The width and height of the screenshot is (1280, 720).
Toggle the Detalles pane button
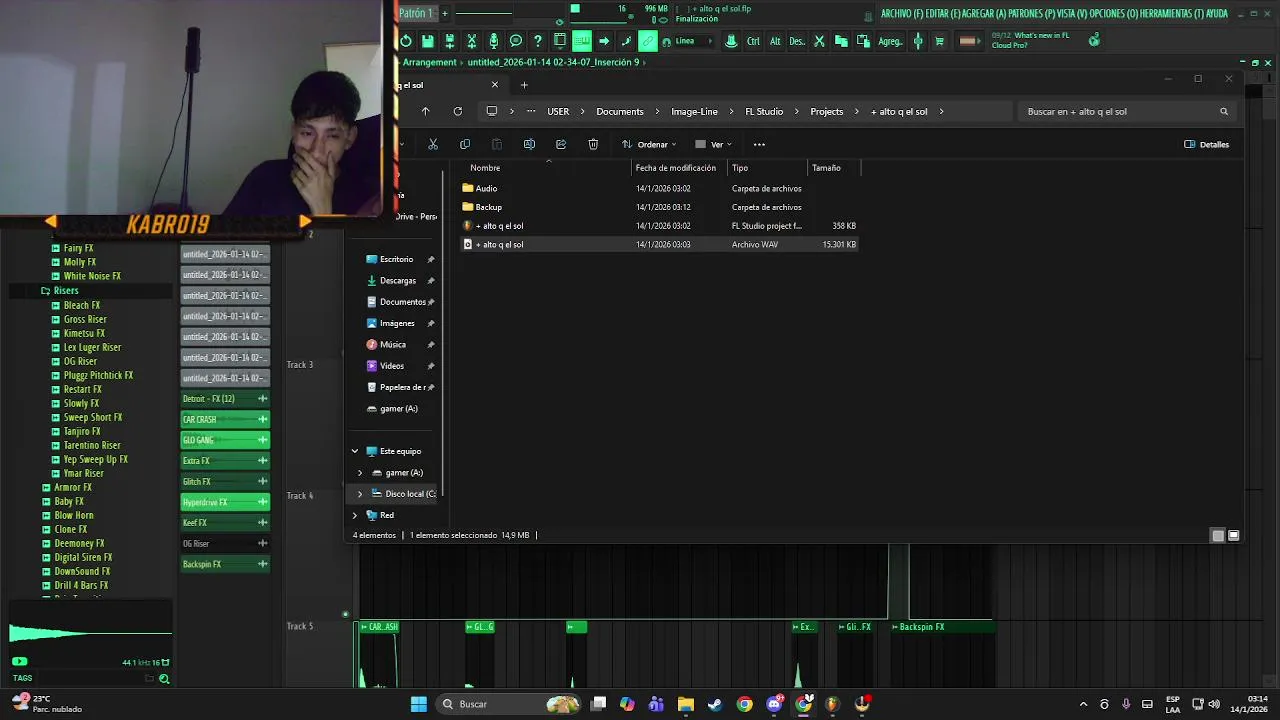click(x=1206, y=144)
